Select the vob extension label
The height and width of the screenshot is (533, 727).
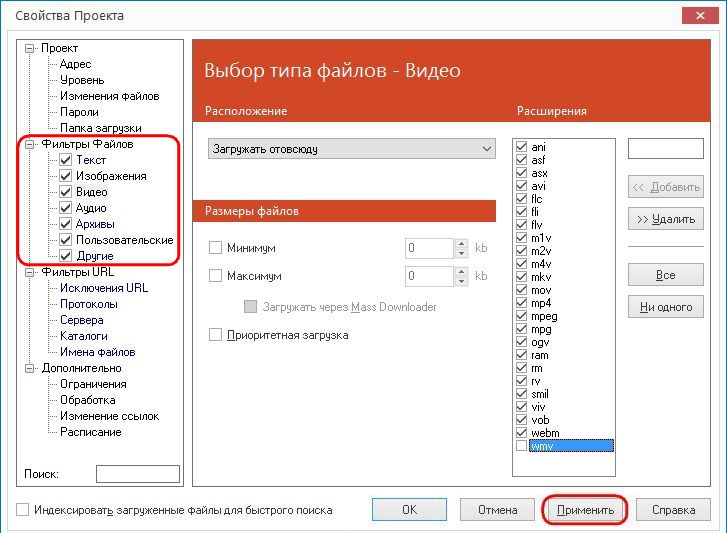pyautogui.click(x=540, y=420)
